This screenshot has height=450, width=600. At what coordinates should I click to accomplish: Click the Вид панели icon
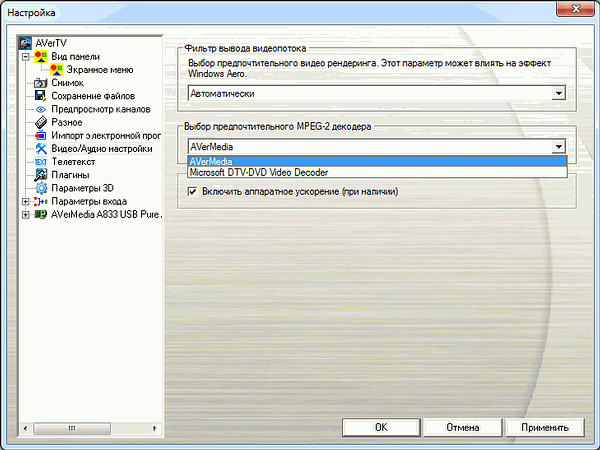coord(41,57)
